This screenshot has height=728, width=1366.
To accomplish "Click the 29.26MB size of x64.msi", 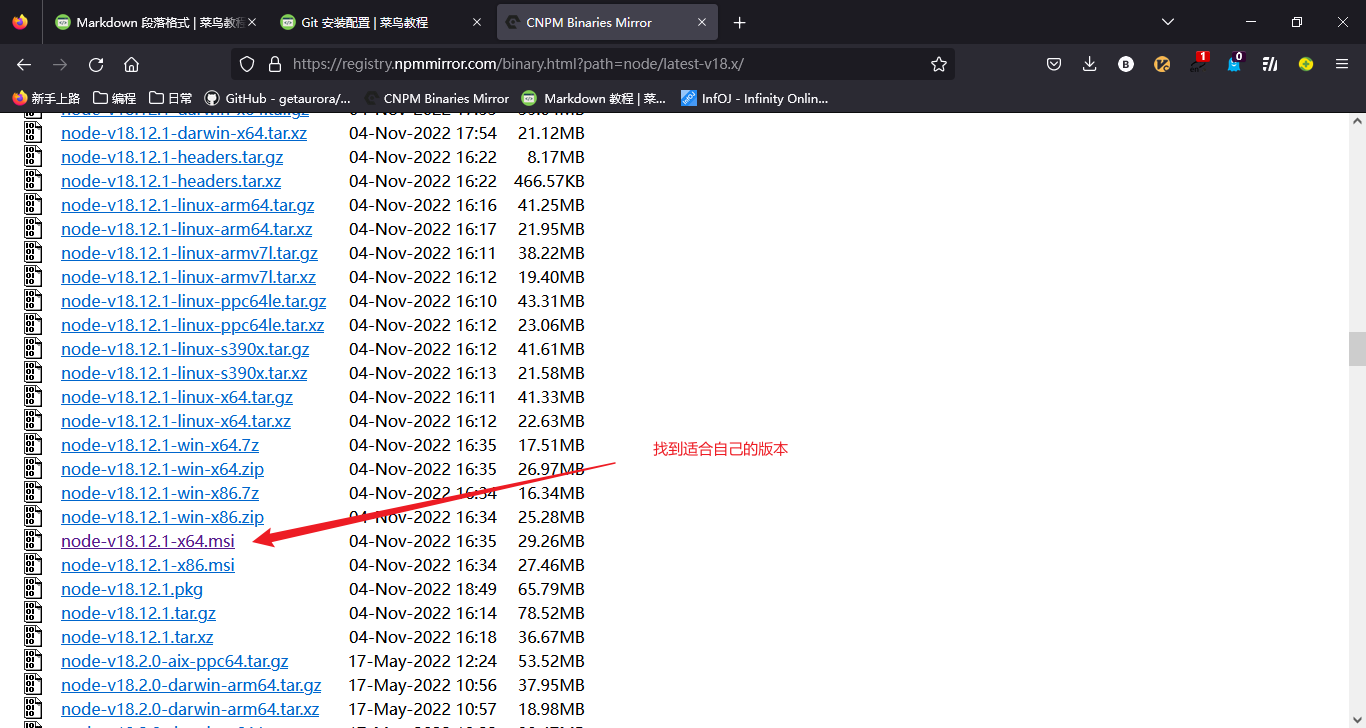I will pyautogui.click(x=551, y=541).
